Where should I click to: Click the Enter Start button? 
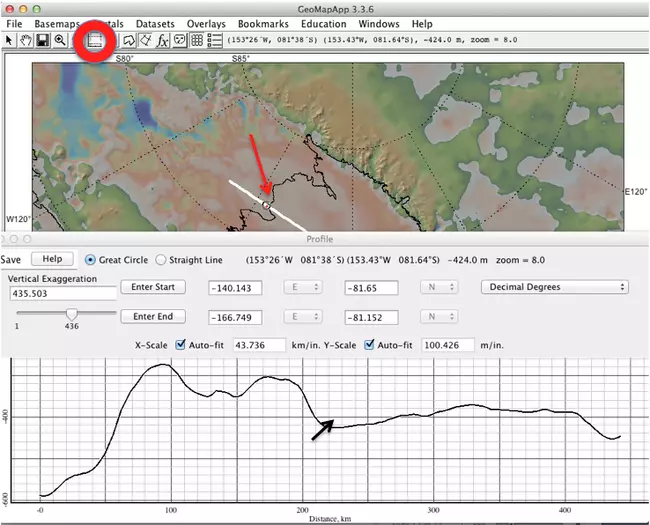[x=153, y=288]
